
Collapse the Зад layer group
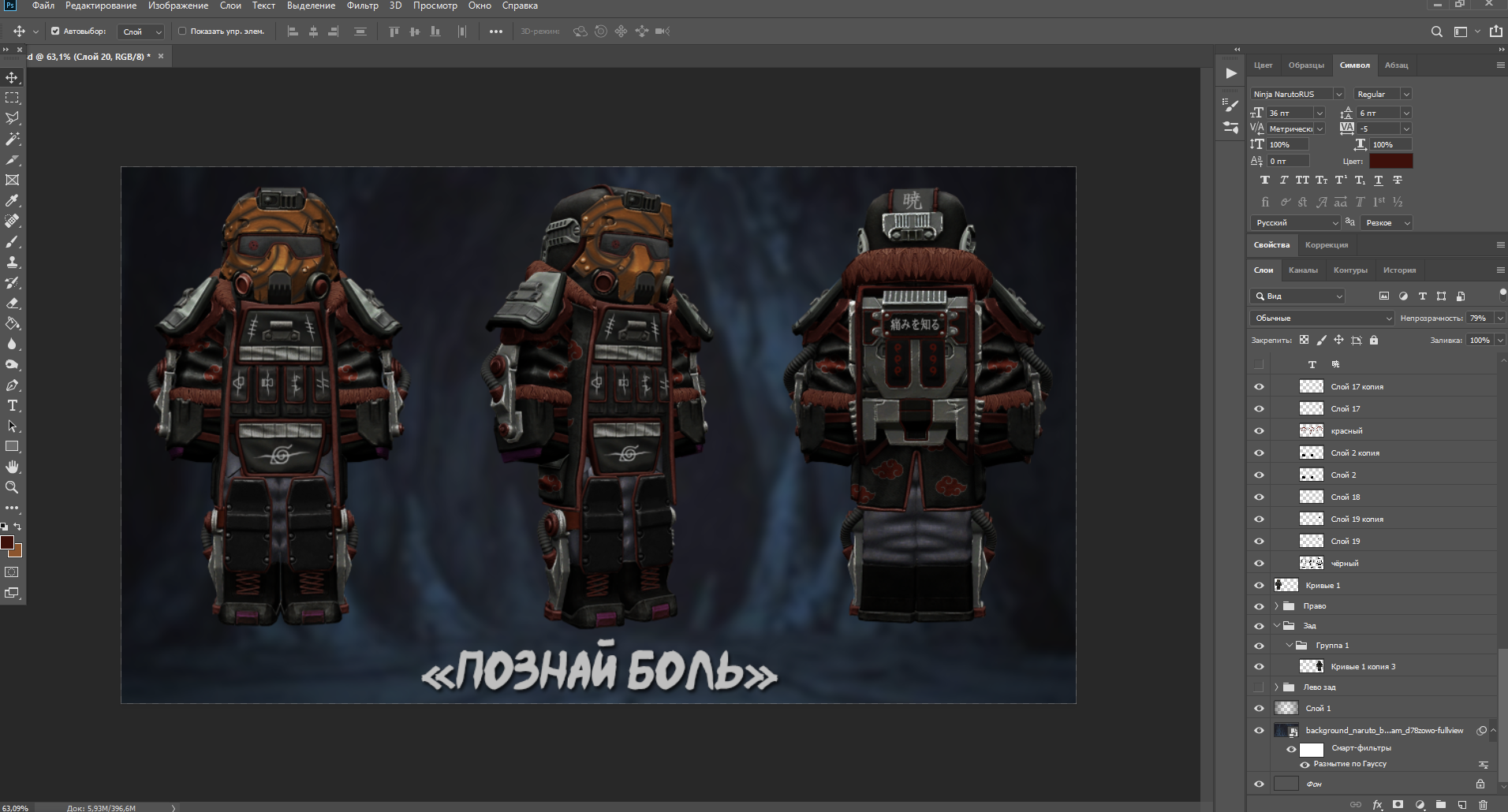click(x=1276, y=625)
